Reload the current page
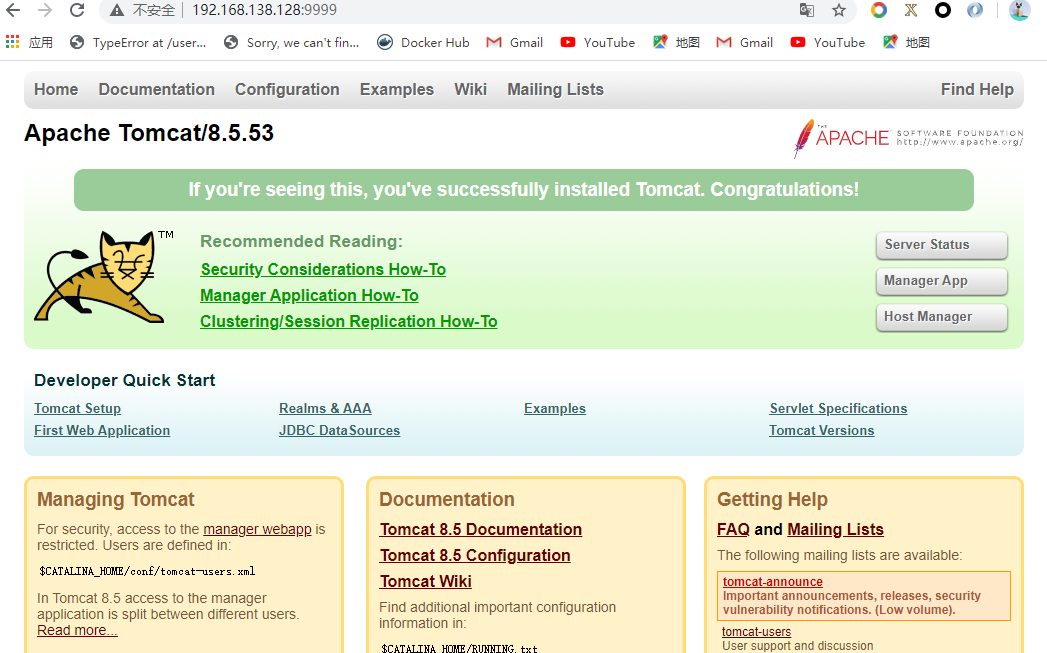Screen dimensions: 1047x653 (x=77, y=13)
